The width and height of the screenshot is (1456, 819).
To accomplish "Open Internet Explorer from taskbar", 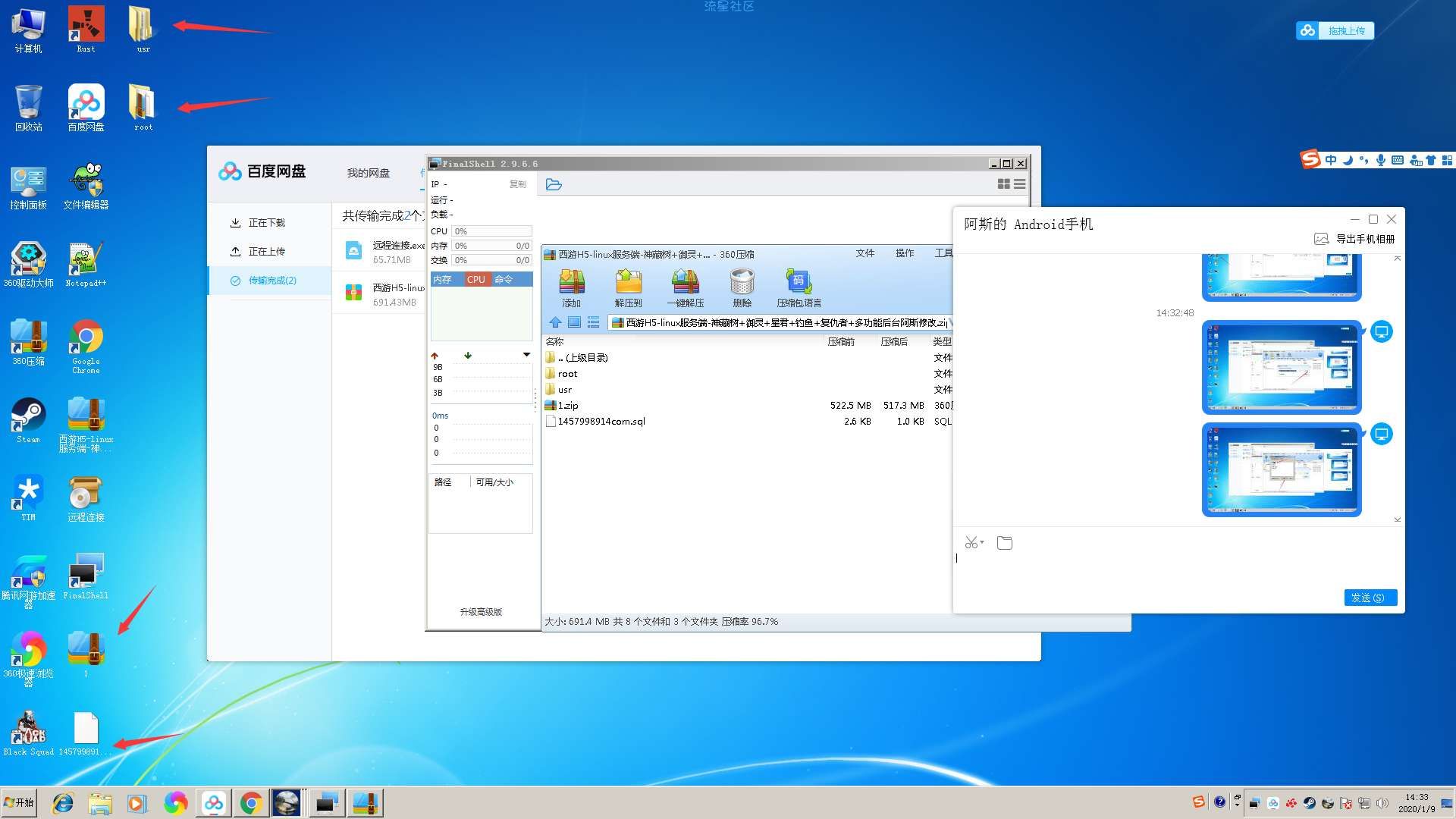I will (x=62, y=803).
